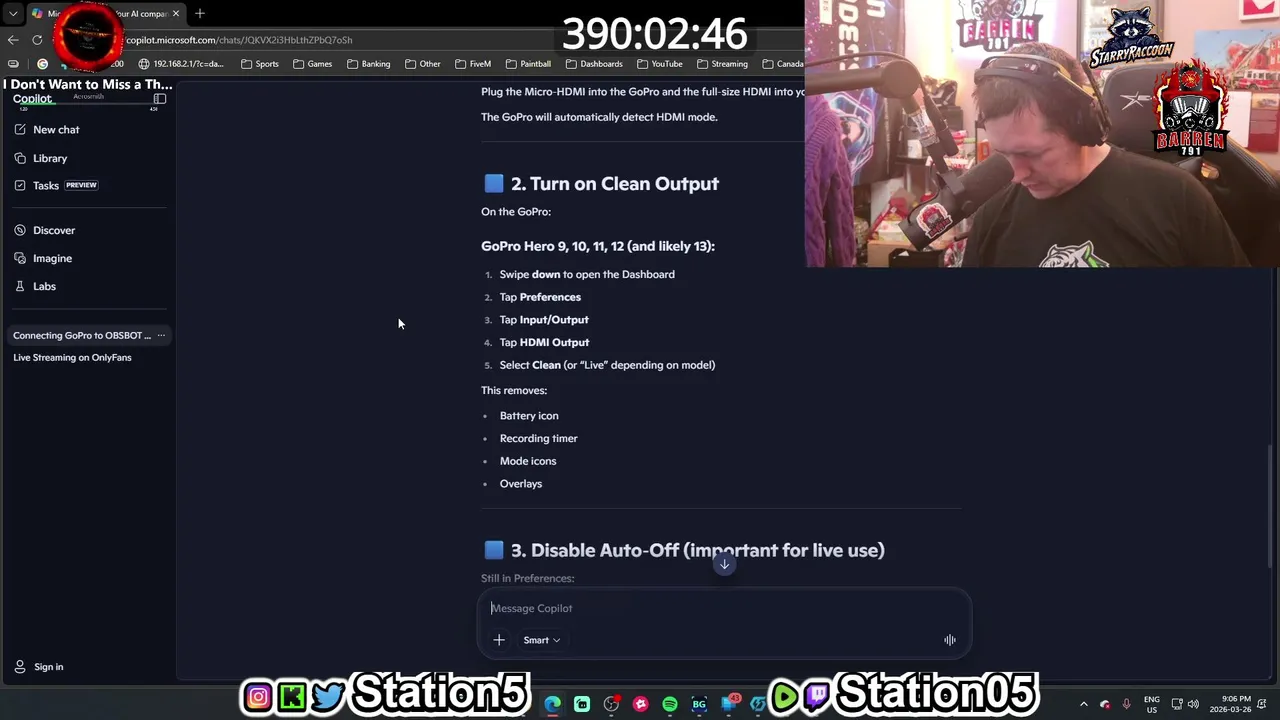This screenshot has width=1280, height=720.
Task: Open Microsoft Edge from taskbar
Action: 552,704
